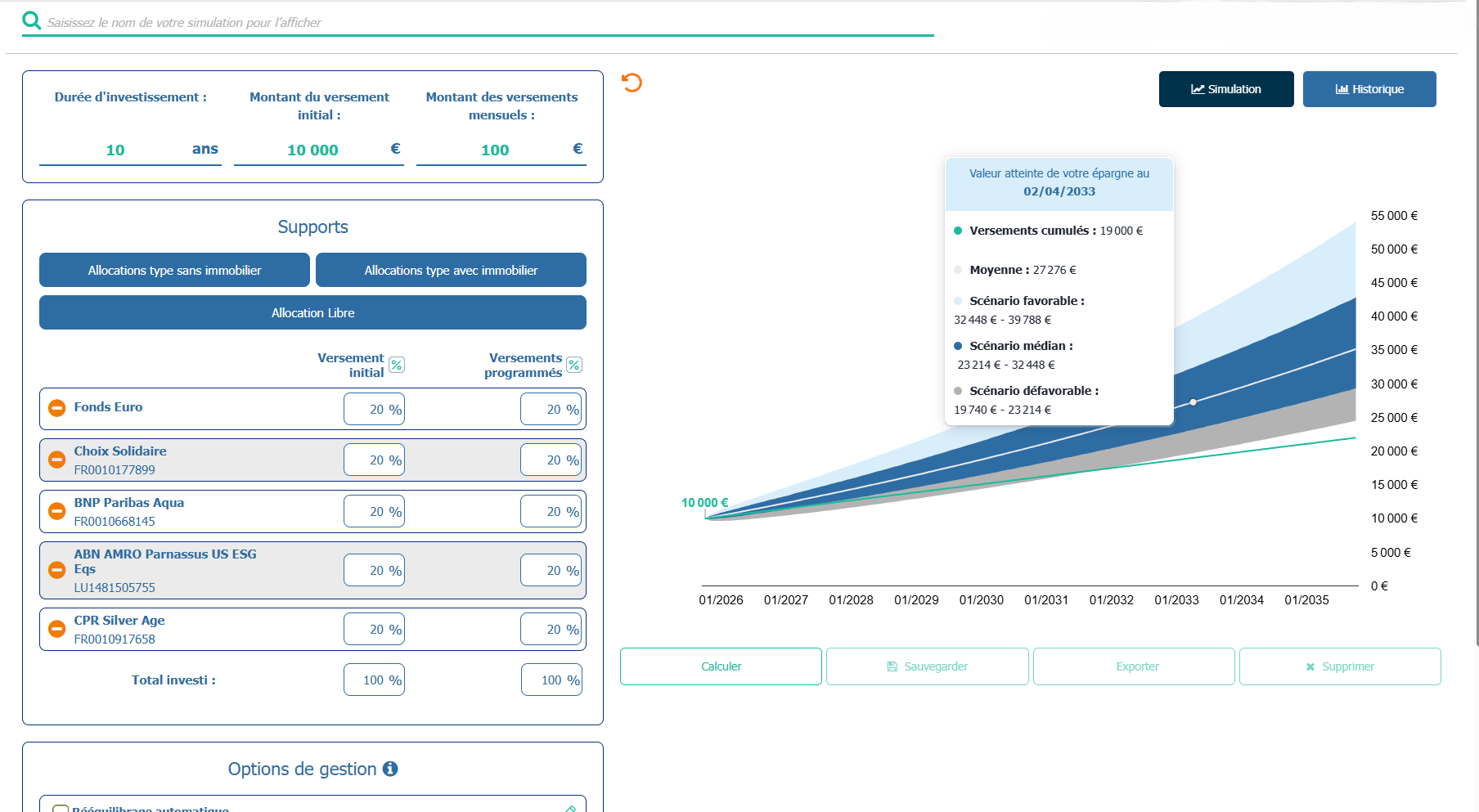The width and height of the screenshot is (1479, 812).
Task: Click the search magnifier icon
Action: pyautogui.click(x=31, y=20)
